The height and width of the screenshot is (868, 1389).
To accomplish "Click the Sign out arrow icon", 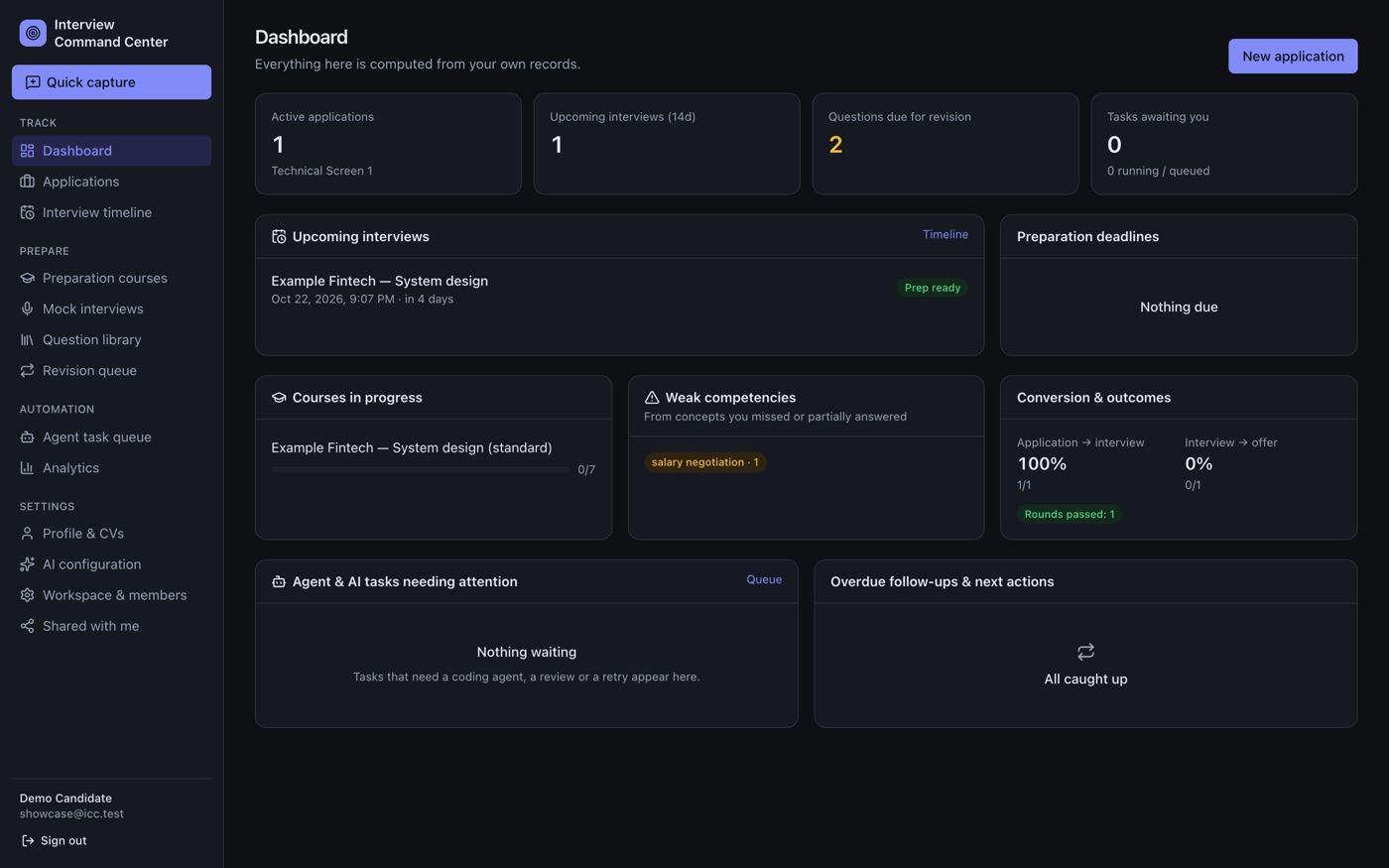I will coord(28,841).
